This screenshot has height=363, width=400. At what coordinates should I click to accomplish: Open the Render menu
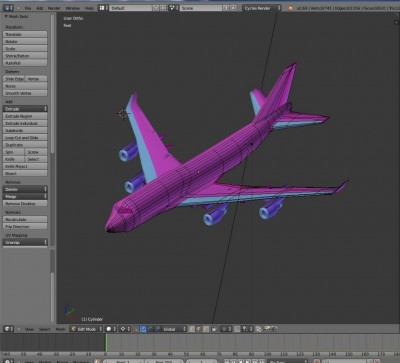54,8
